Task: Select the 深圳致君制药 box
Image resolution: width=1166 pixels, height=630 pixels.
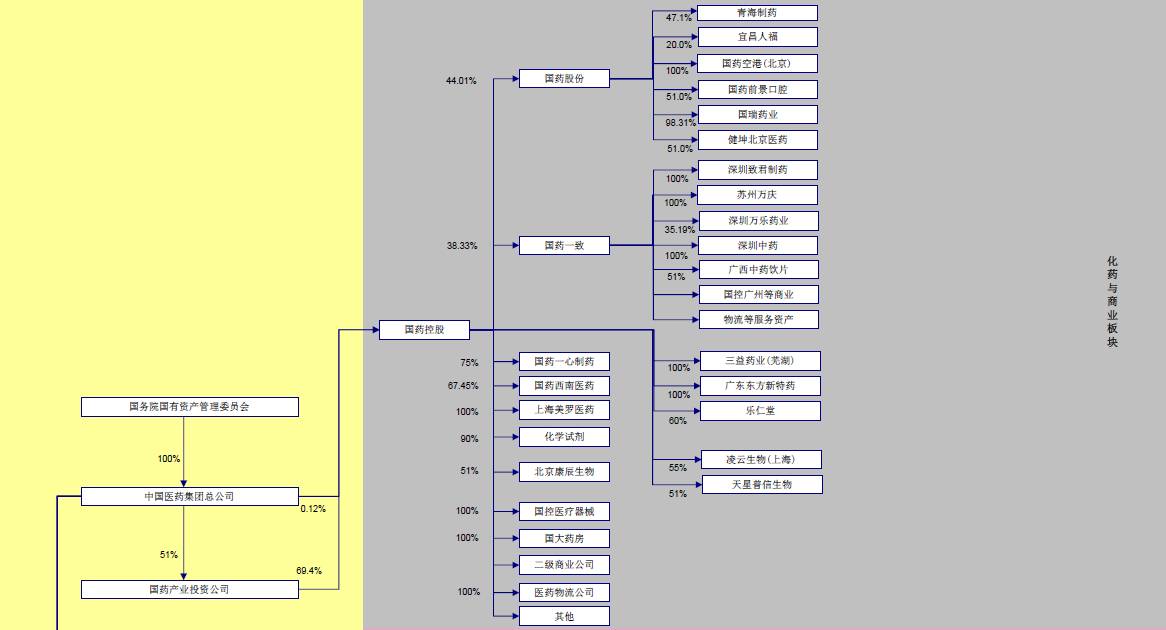Action: [757, 170]
